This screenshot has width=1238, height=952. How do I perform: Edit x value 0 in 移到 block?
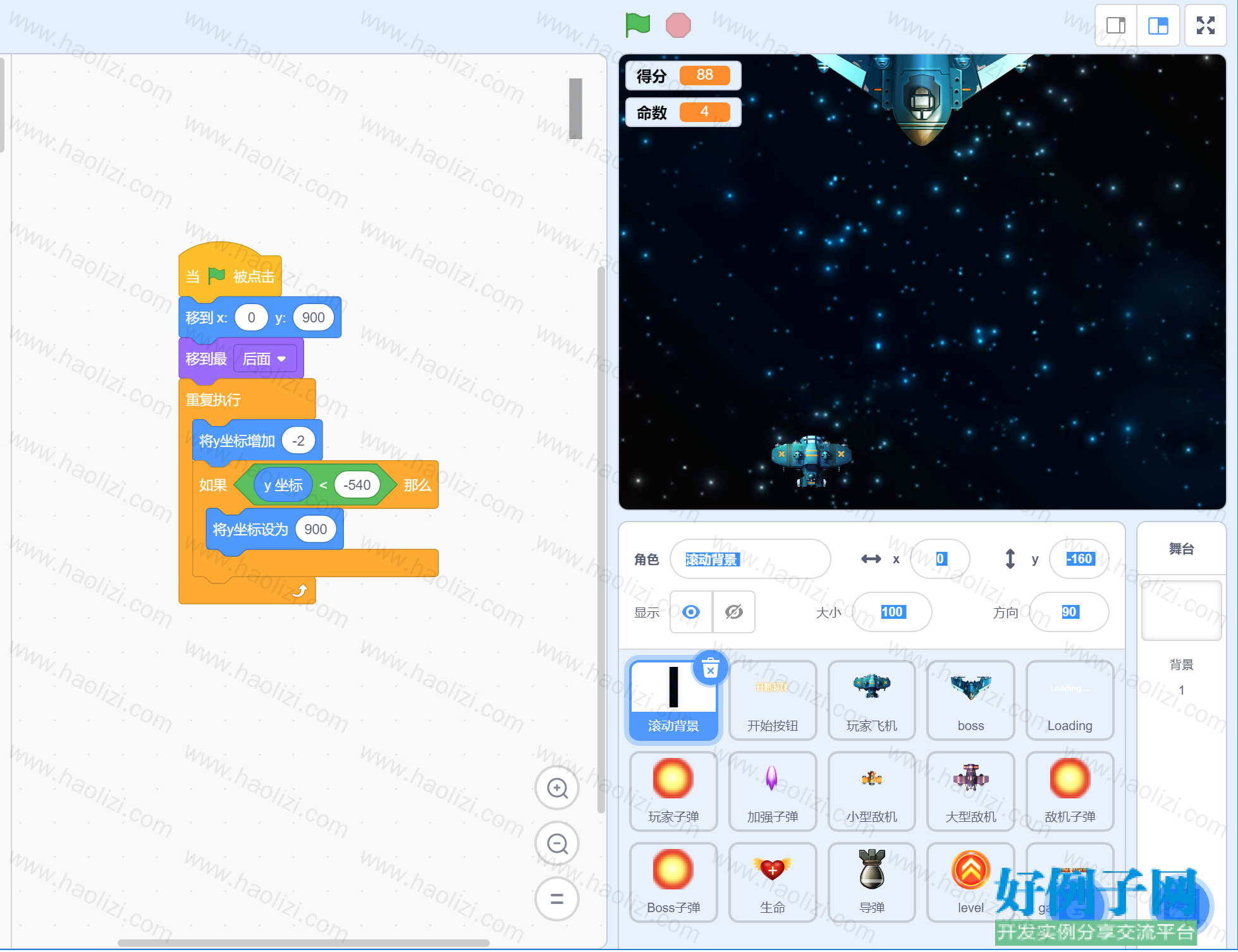251,317
